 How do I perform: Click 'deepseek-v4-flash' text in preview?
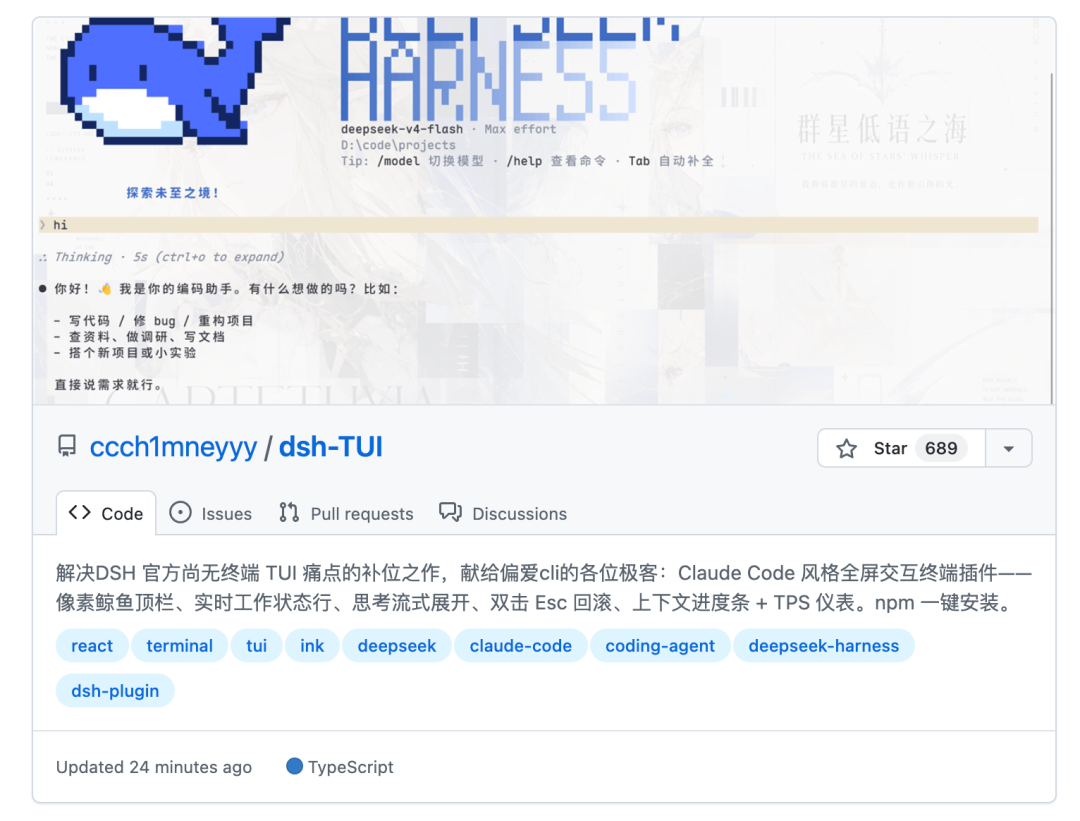tap(402, 129)
